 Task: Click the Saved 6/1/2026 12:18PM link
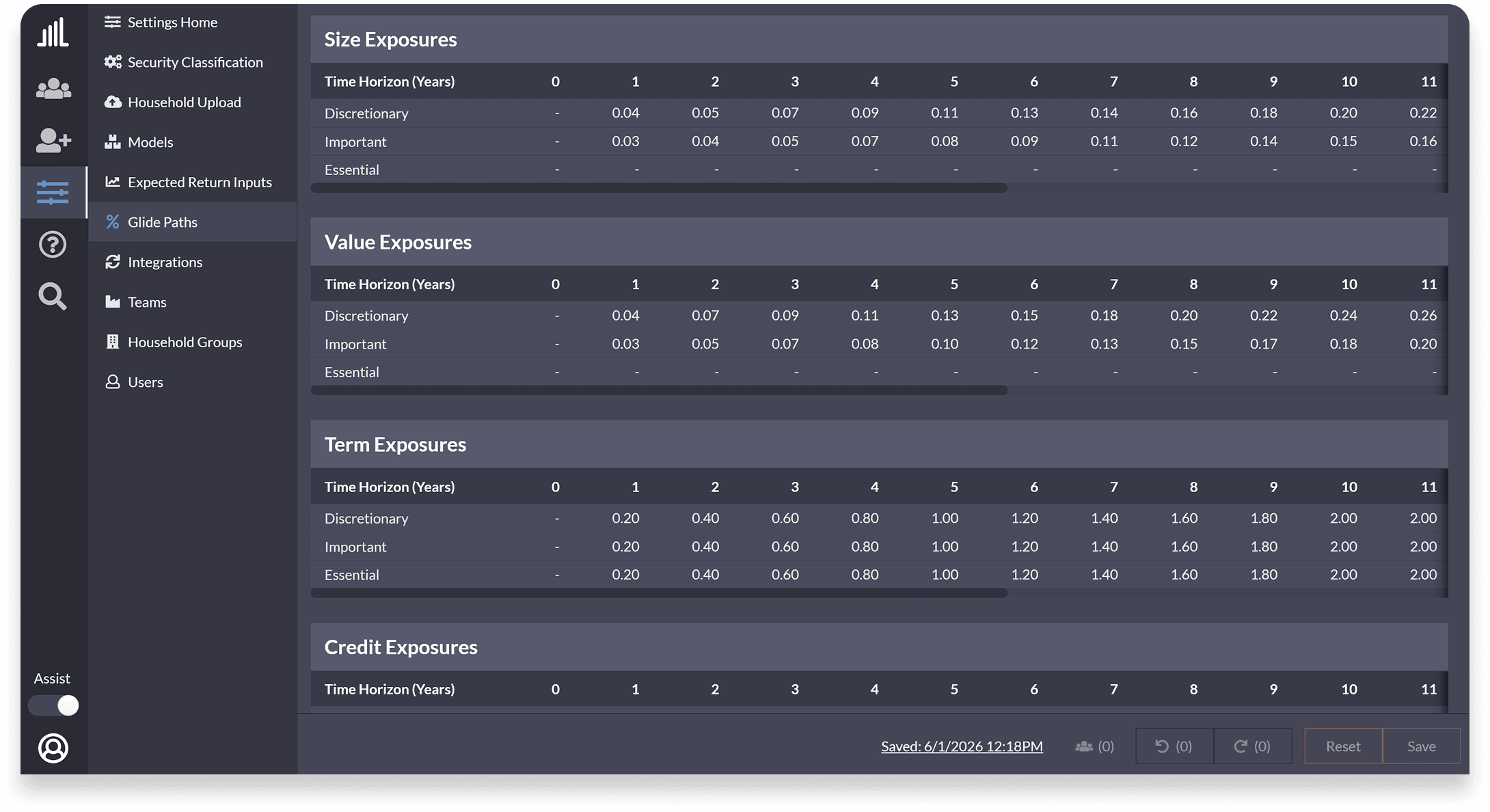point(962,746)
